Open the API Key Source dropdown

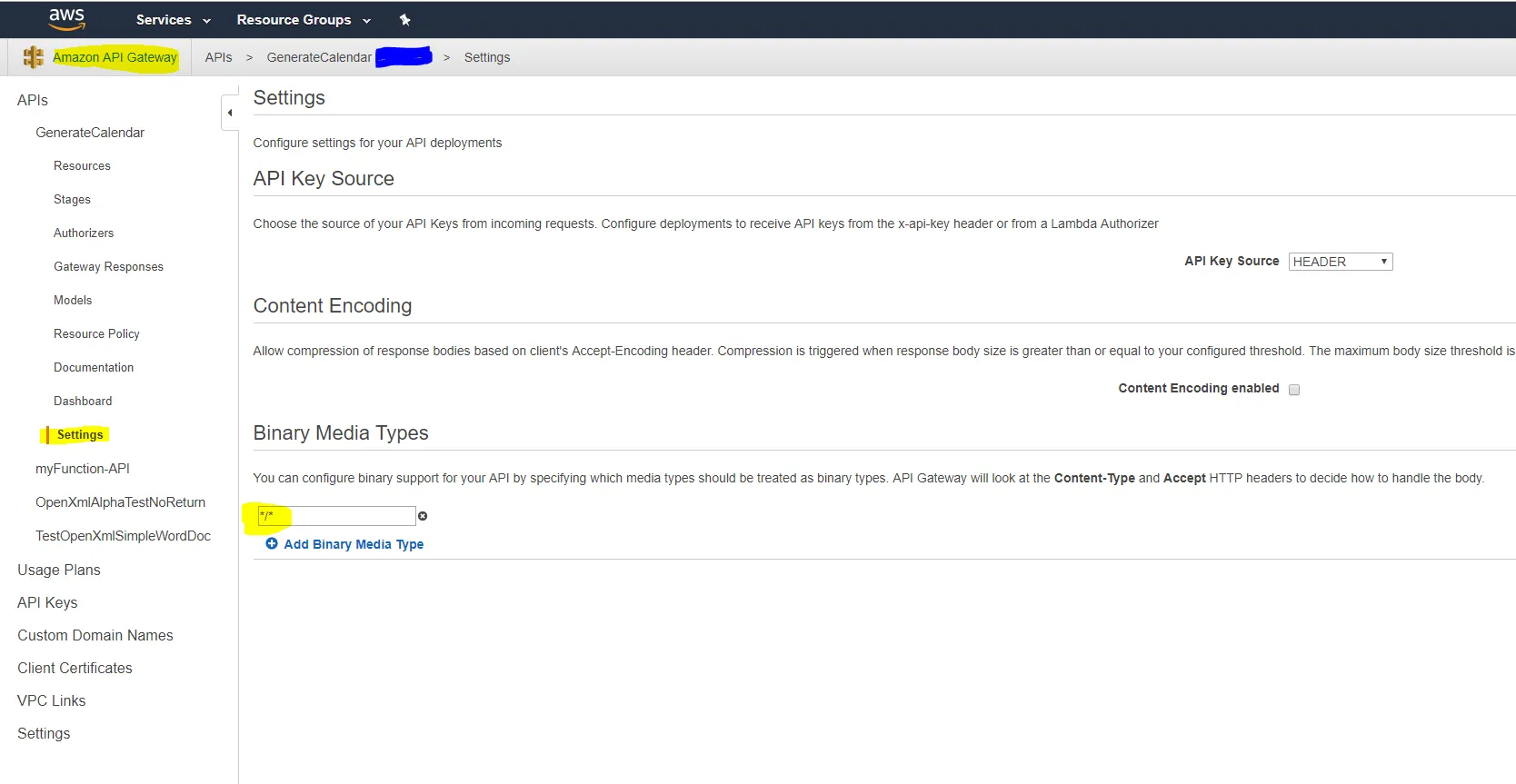click(x=1341, y=262)
